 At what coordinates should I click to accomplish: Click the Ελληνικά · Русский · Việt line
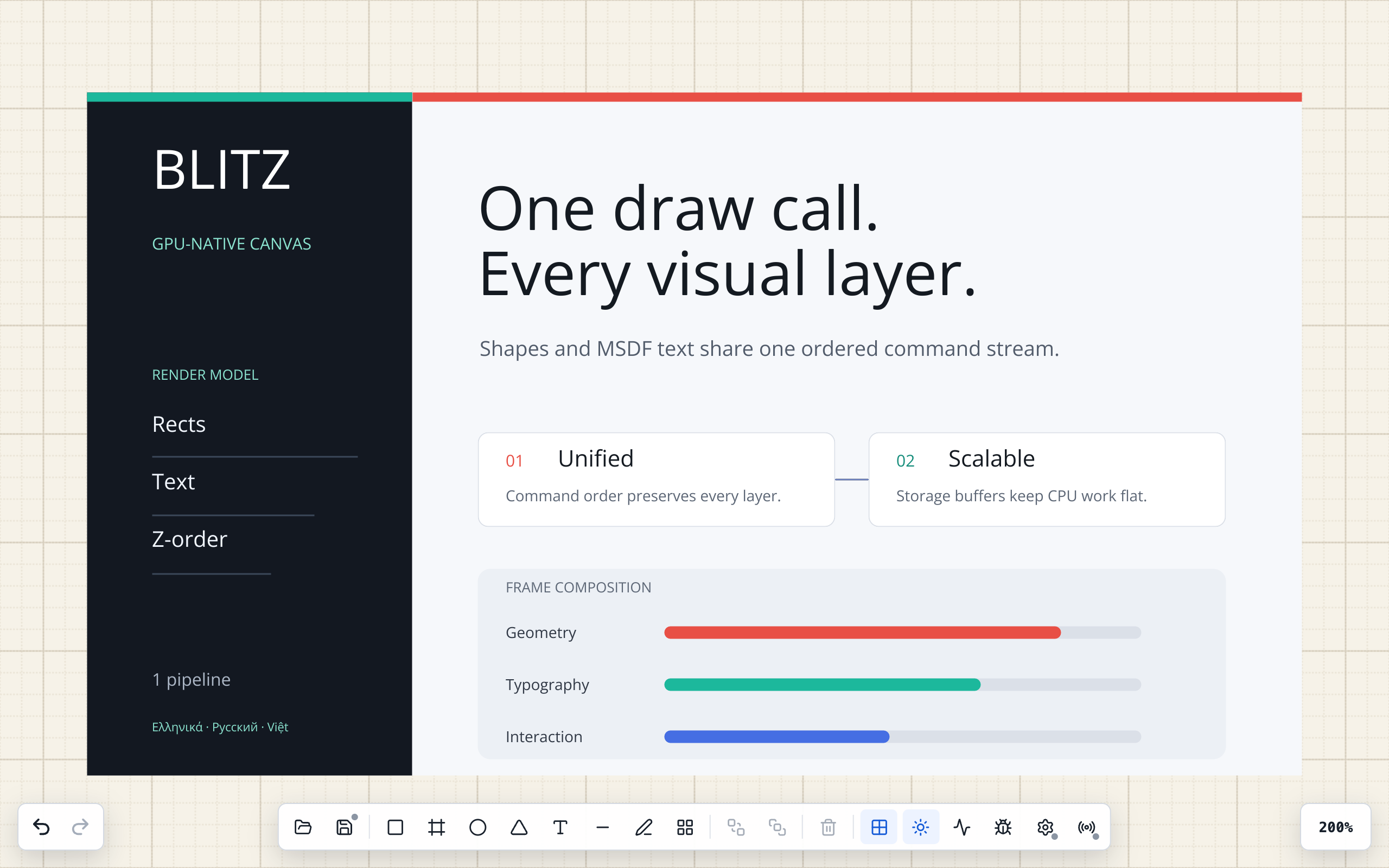coord(220,727)
